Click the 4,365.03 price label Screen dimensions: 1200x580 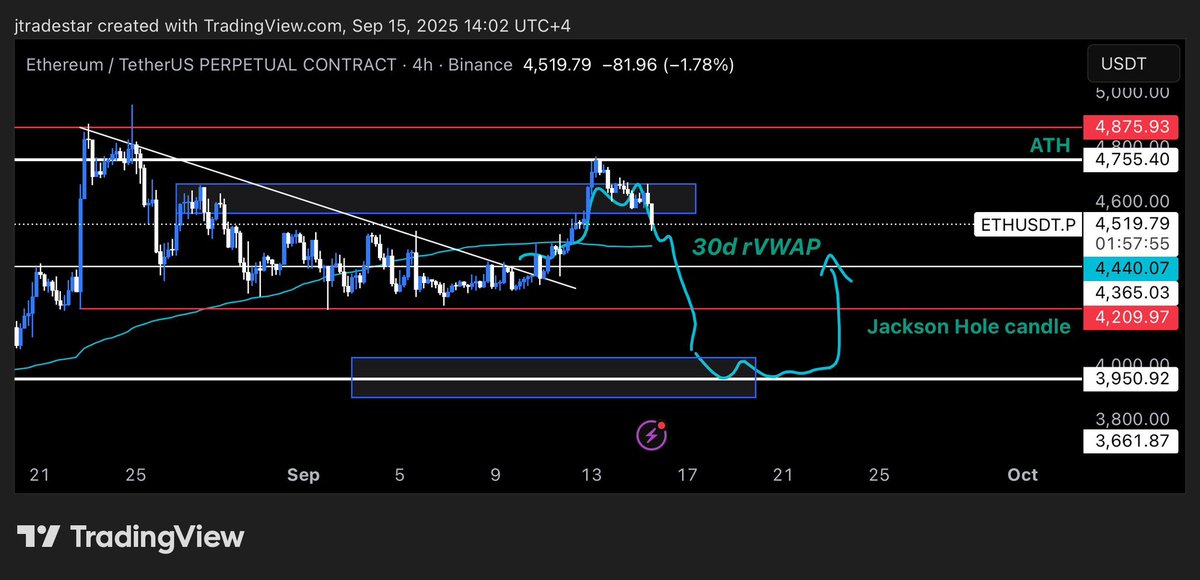pyautogui.click(x=1133, y=292)
